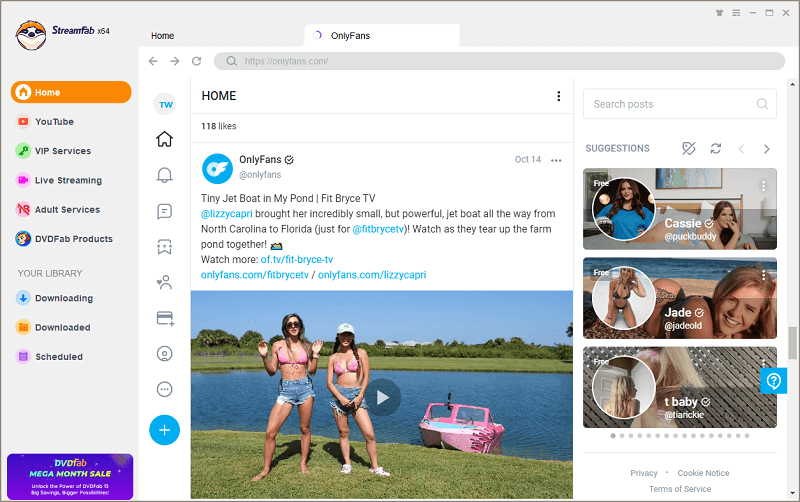
Task: Show next suggestions
Action: [766, 149]
